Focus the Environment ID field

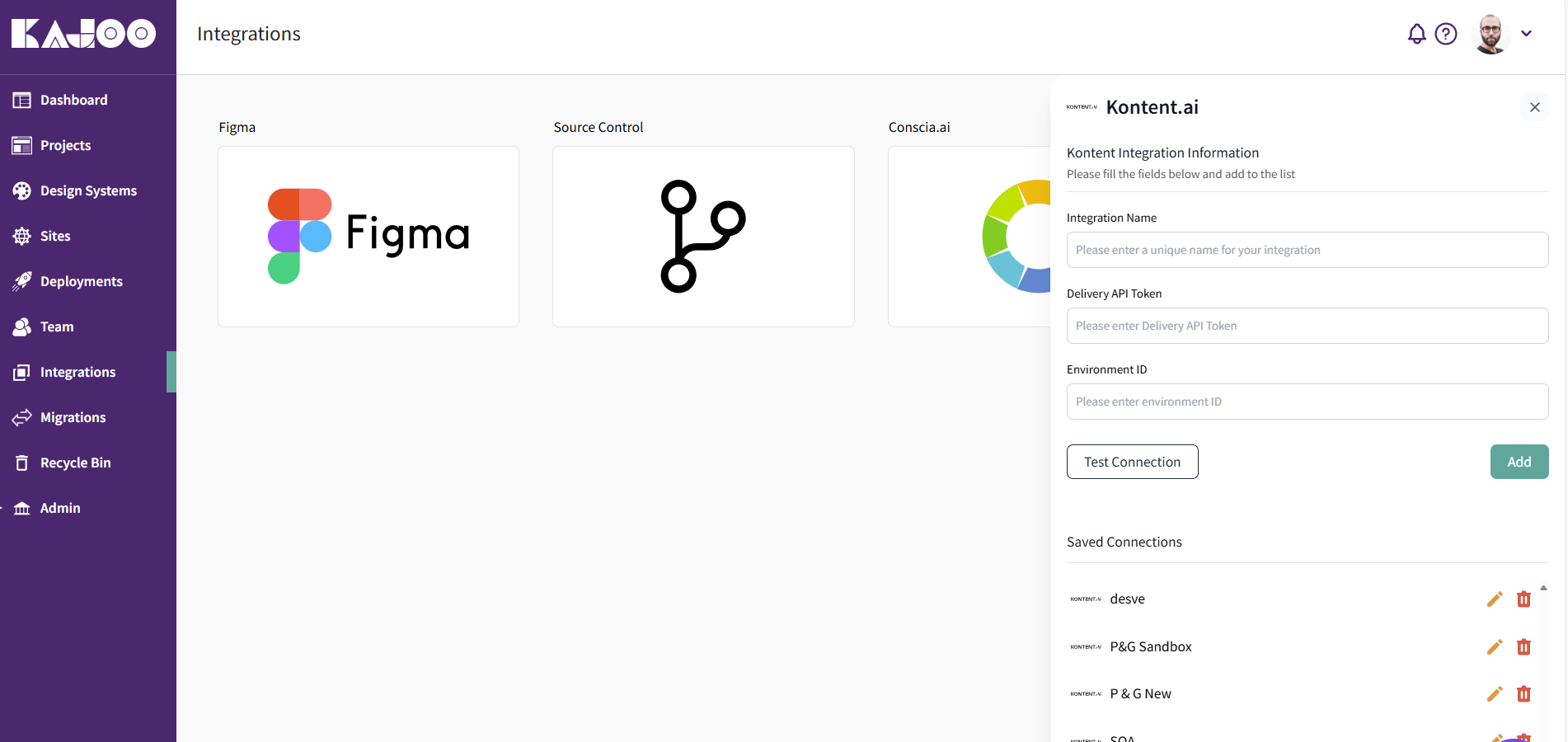(x=1307, y=402)
